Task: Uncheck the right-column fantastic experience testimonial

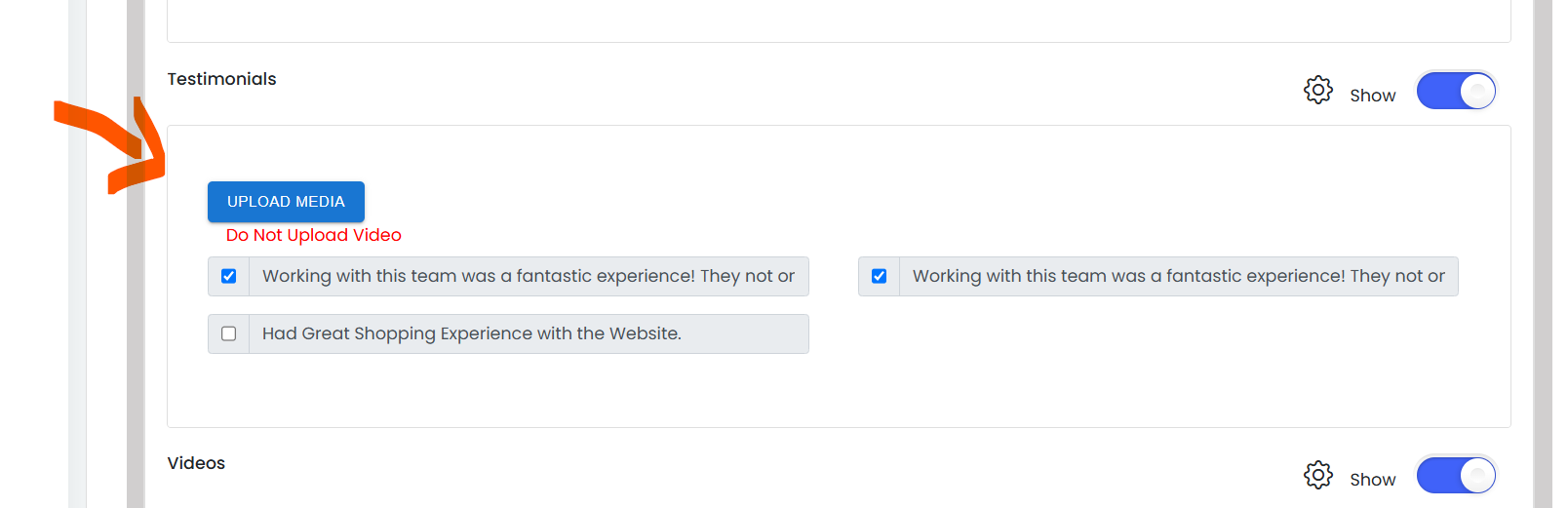Action: coord(879,276)
